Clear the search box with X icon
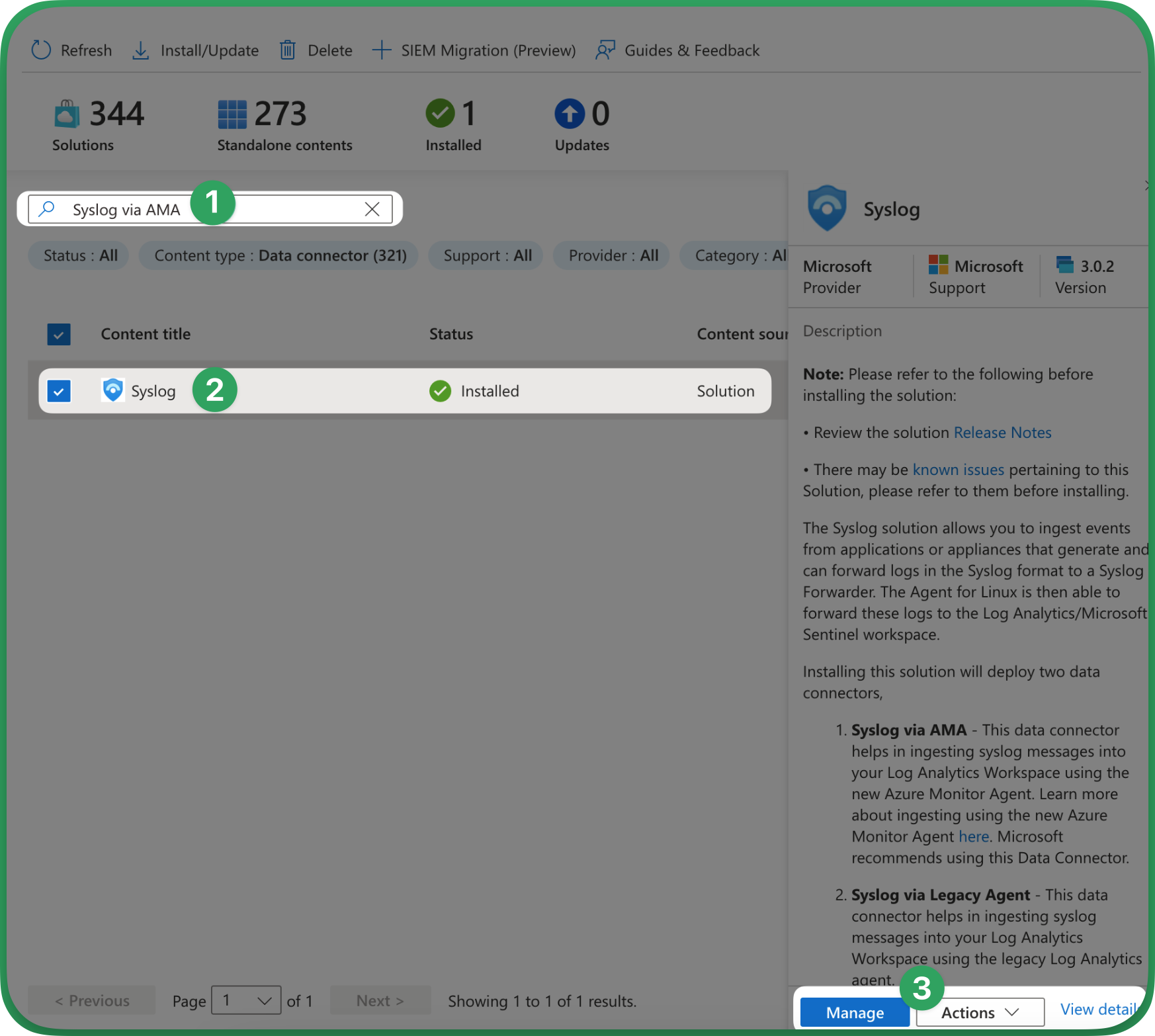Screen dimensions: 1155x1036 click(x=372, y=210)
